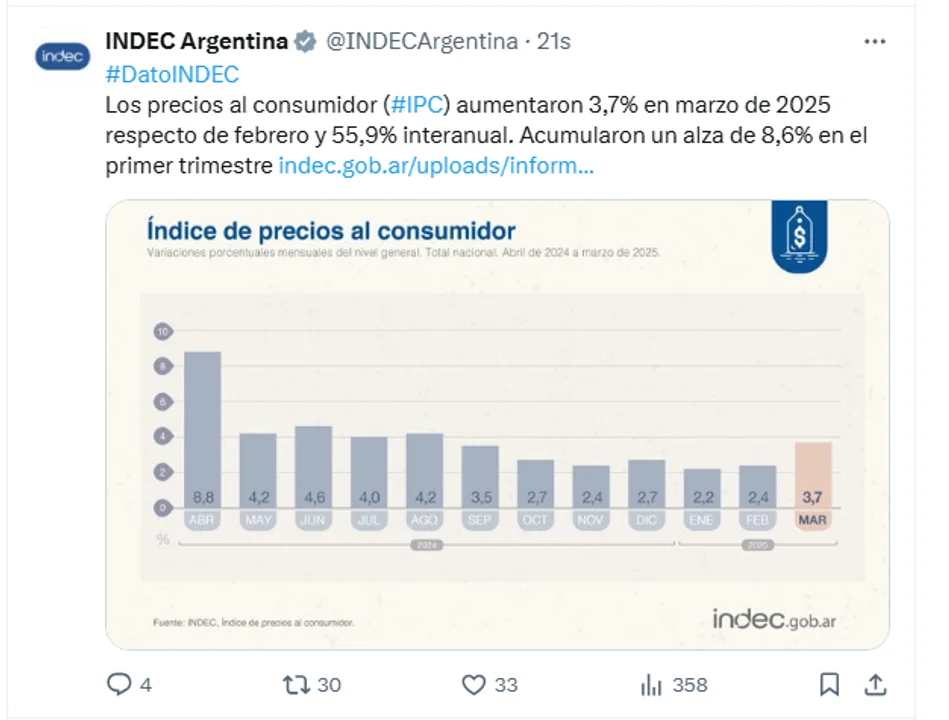Screen dimensions: 949x720
Task: Open the tweet view analytics icon
Action: pyautogui.click(x=651, y=685)
